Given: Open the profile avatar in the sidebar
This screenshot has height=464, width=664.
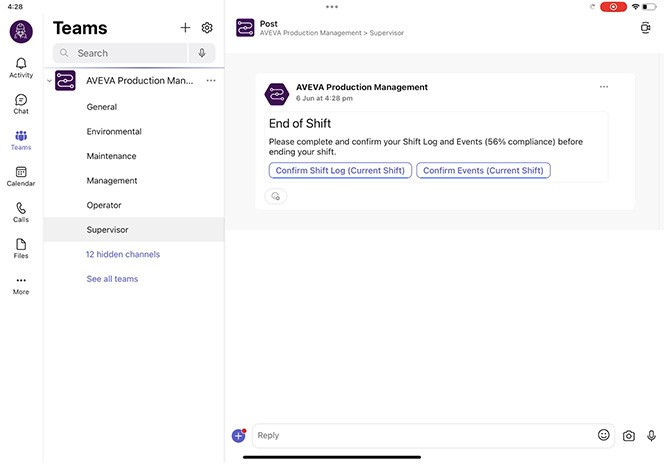Looking at the screenshot, I should pyautogui.click(x=21, y=32).
